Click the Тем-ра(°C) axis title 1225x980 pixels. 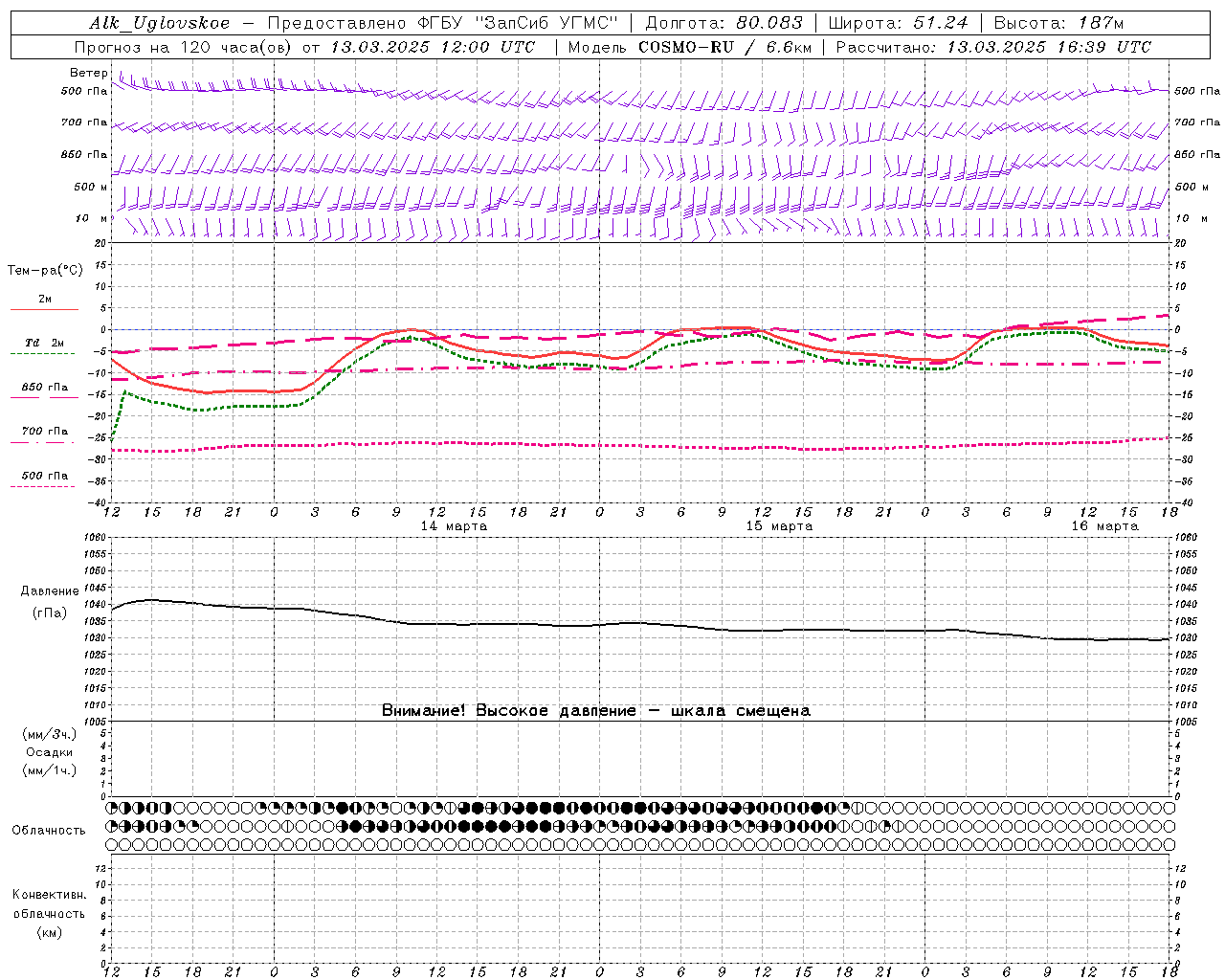[45, 271]
